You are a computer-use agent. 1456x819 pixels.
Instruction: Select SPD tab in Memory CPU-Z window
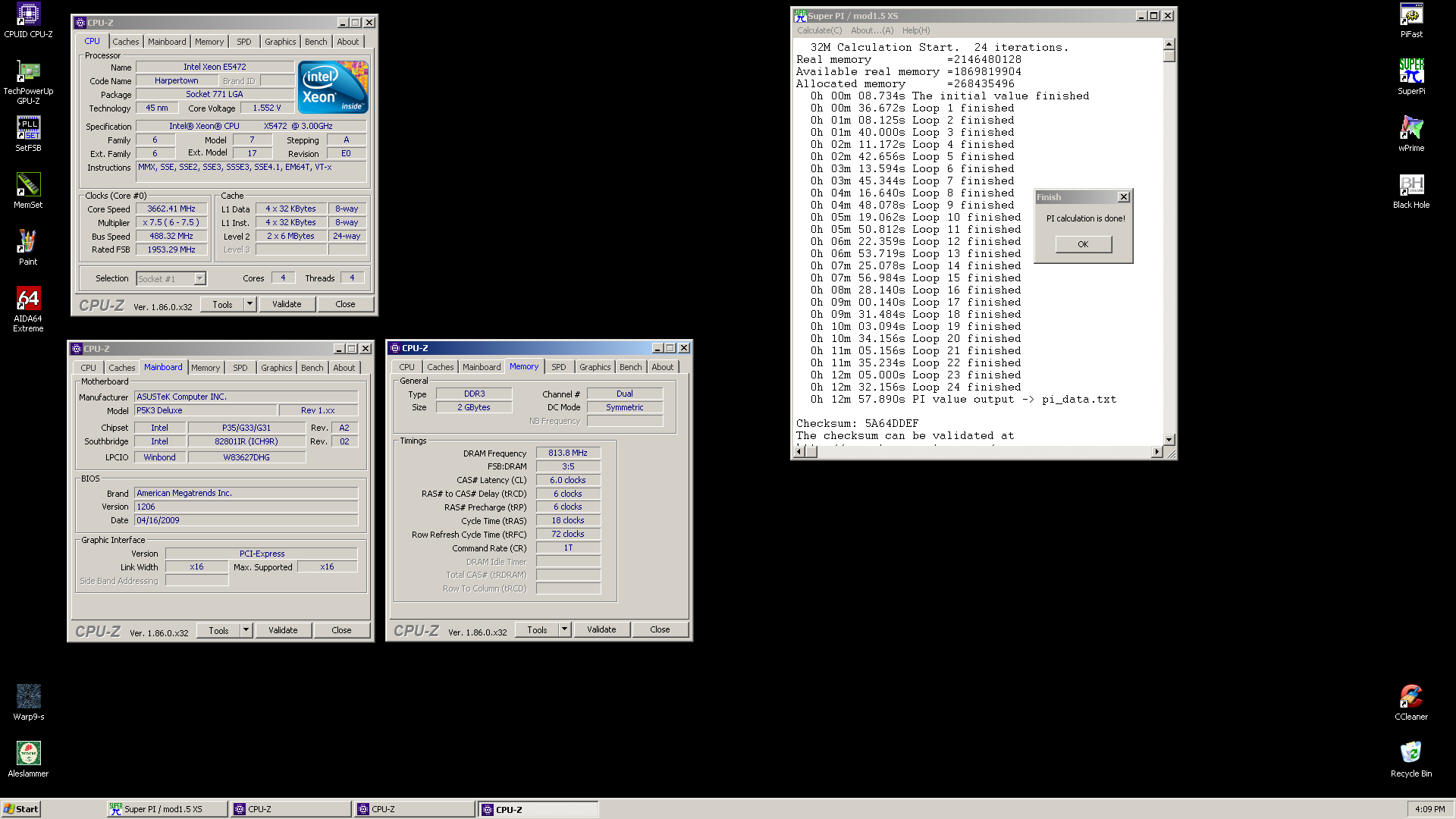tap(559, 367)
